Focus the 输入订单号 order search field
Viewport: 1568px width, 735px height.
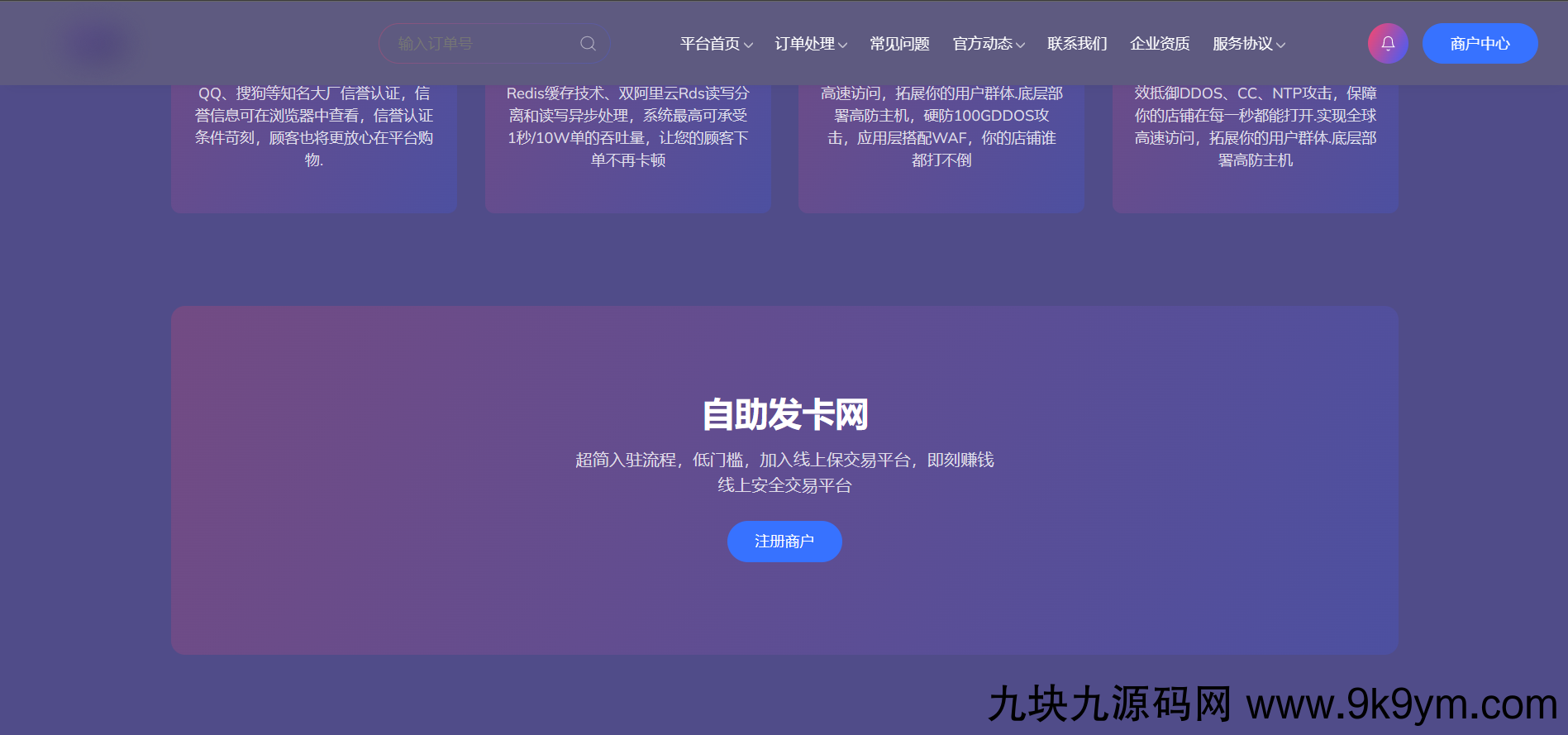494,43
